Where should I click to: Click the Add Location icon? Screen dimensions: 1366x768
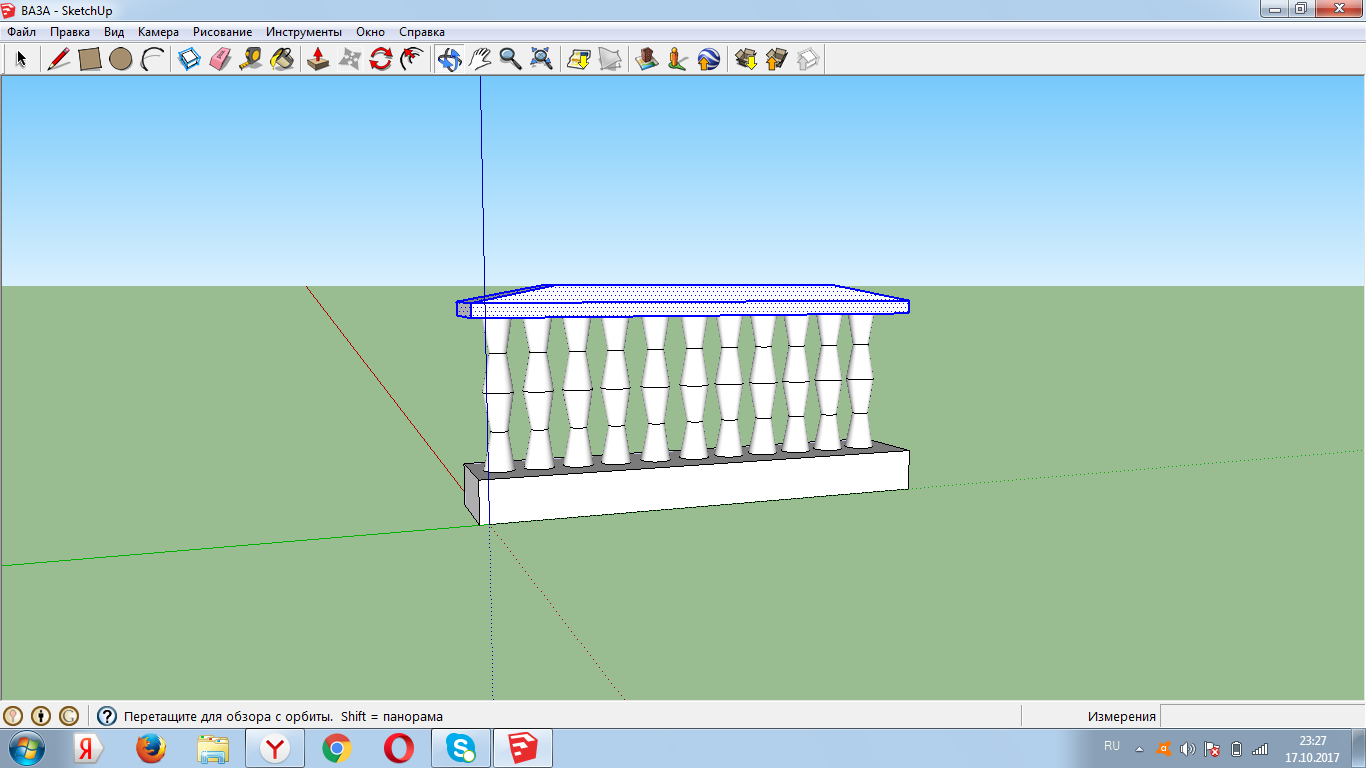coord(579,60)
